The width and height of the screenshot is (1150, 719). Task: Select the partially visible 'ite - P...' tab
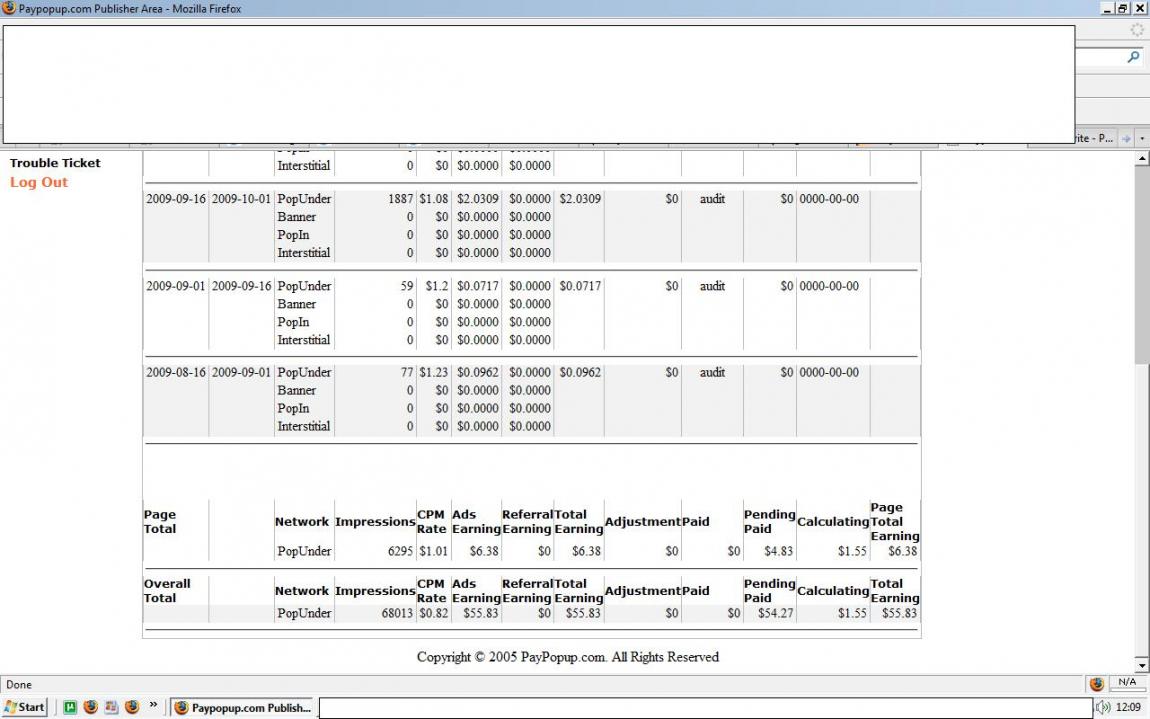(x=1094, y=138)
